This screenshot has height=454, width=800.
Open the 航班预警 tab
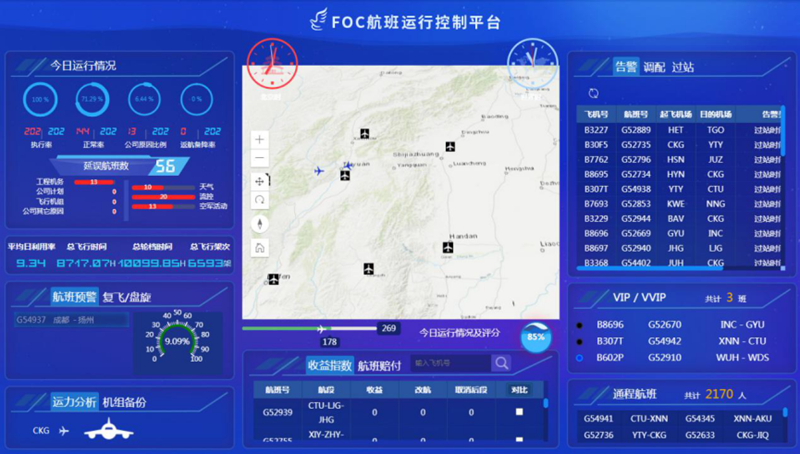coord(74,297)
